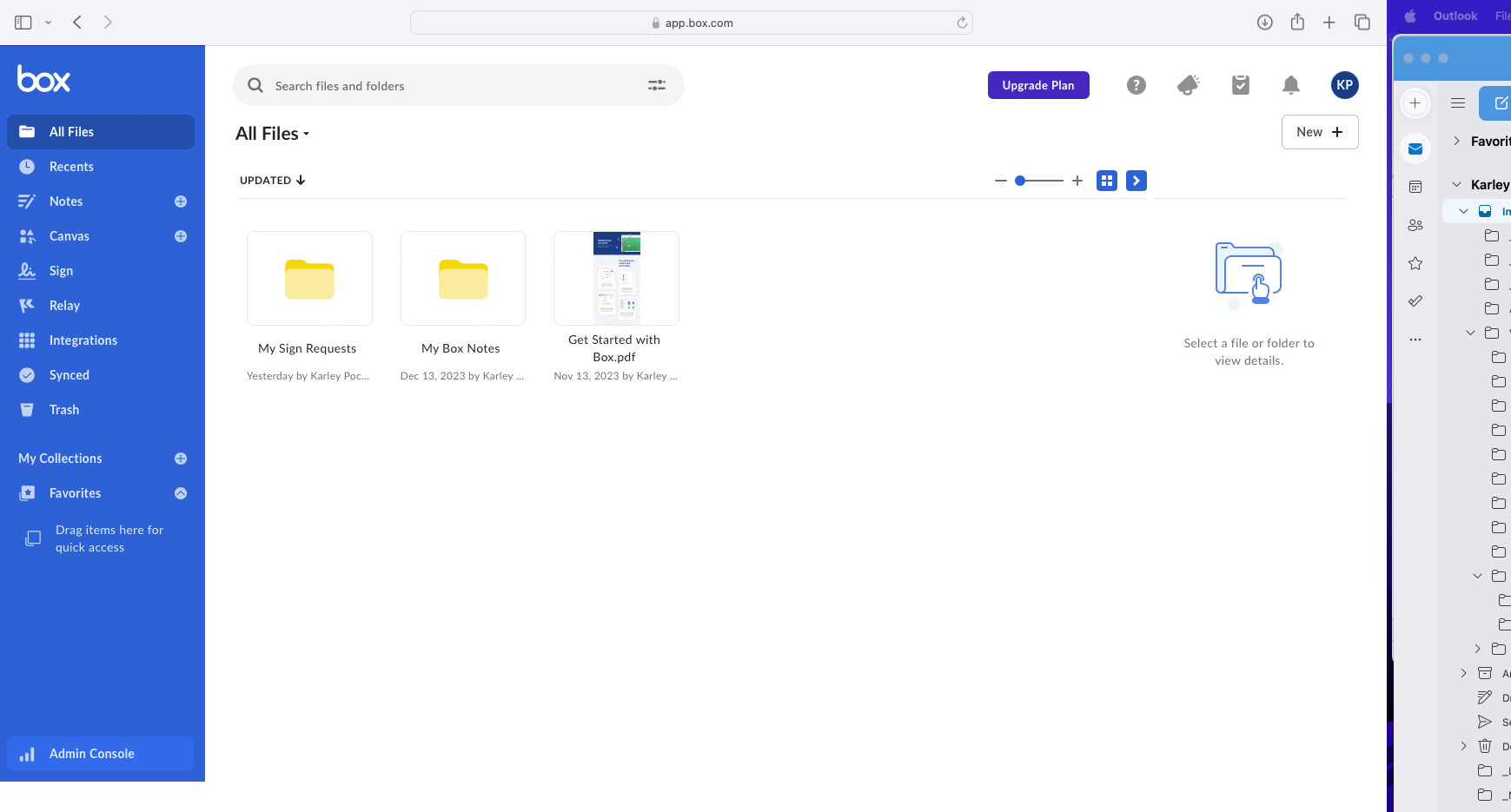1511x812 pixels.
Task: Open Outlook favorites star
Action: pos(1415,263)
